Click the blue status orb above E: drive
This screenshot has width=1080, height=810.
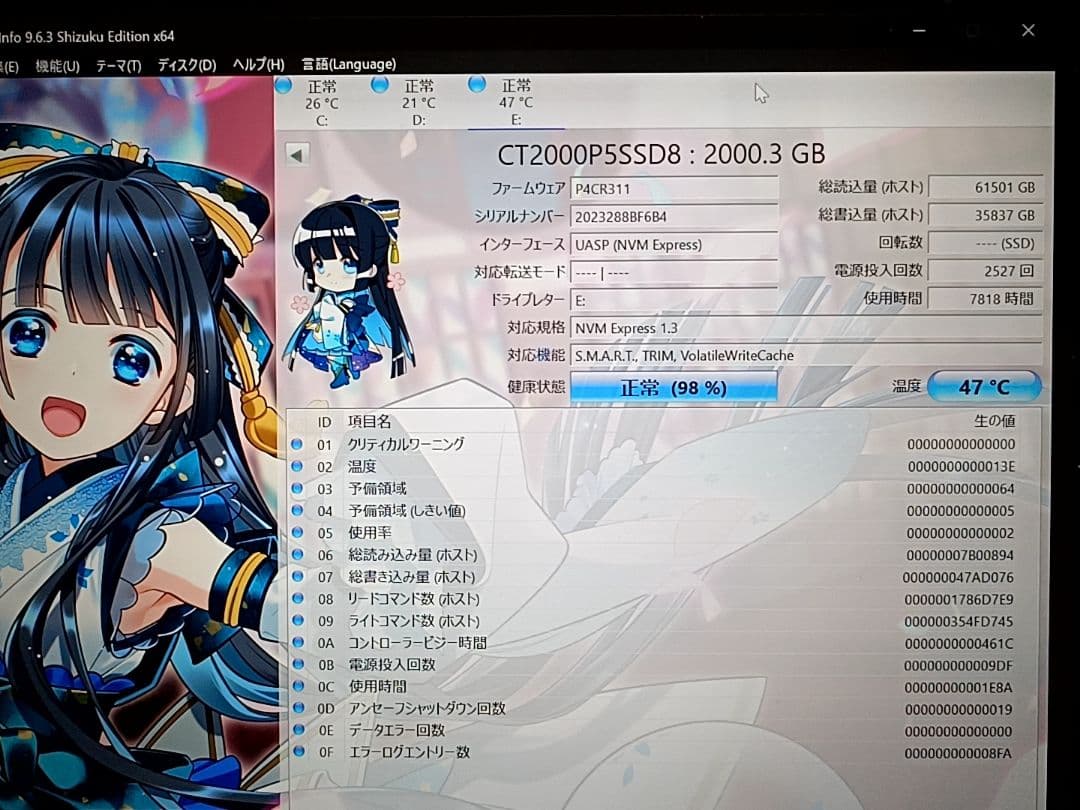click(477, 84)
